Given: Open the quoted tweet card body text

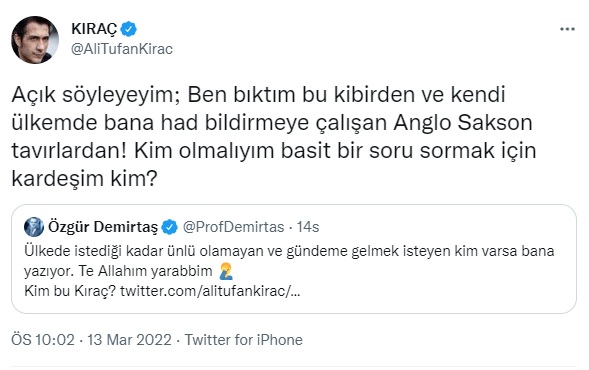Looking at the screenshot, I should (x=289, y=271).
